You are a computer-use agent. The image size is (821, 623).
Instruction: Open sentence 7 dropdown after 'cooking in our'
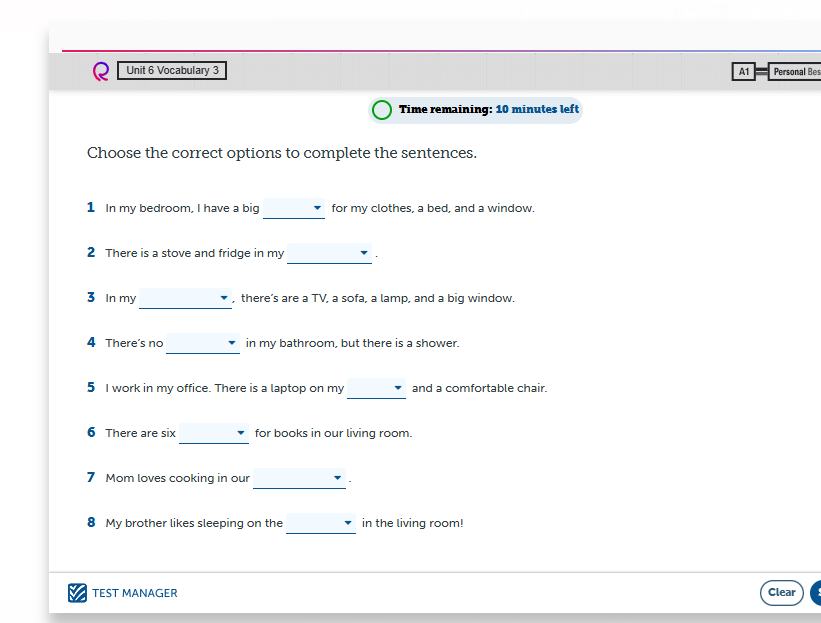(x=299, y=479)
